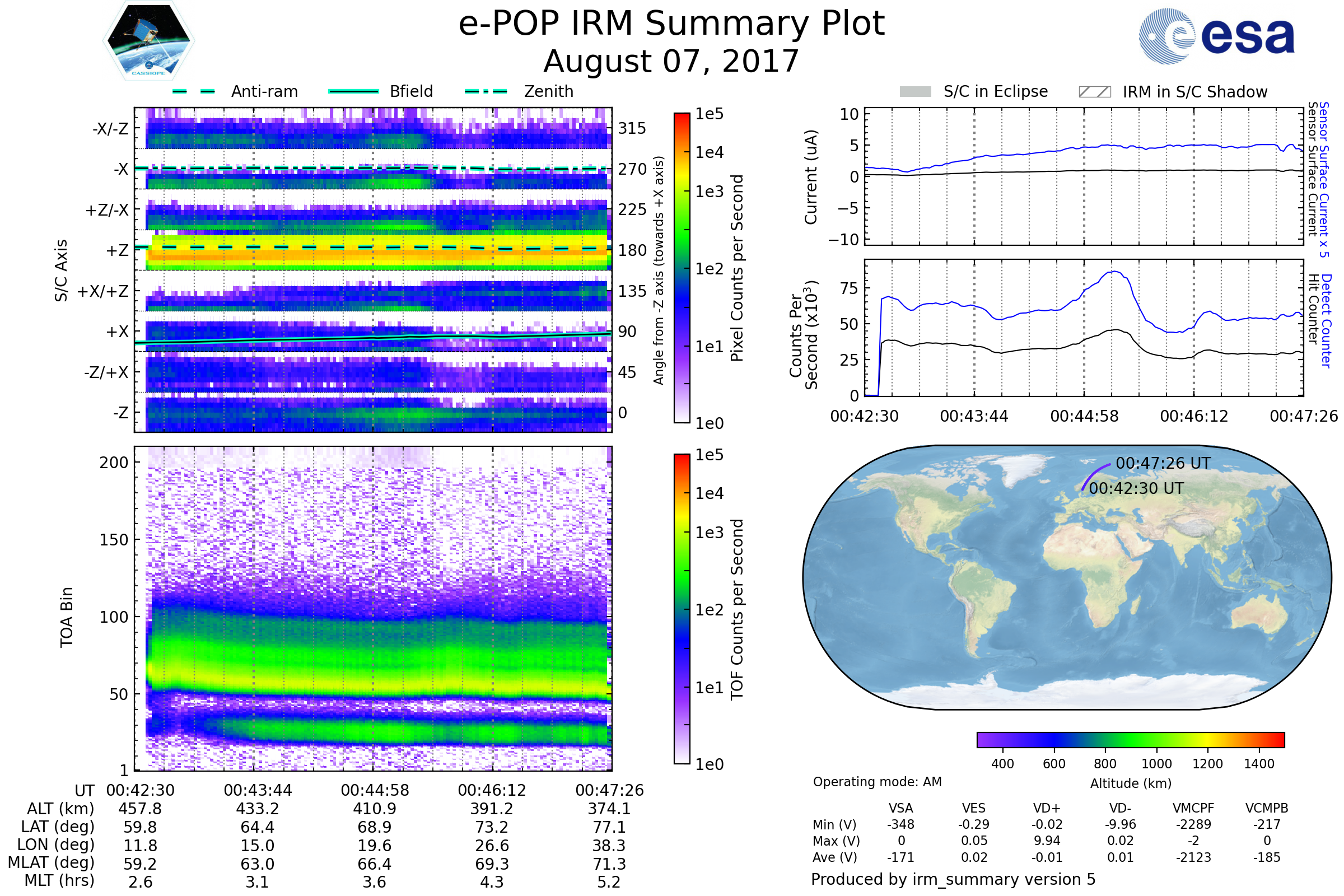Click the Altitude (km) horizontal colorbar

point(1130,740)
